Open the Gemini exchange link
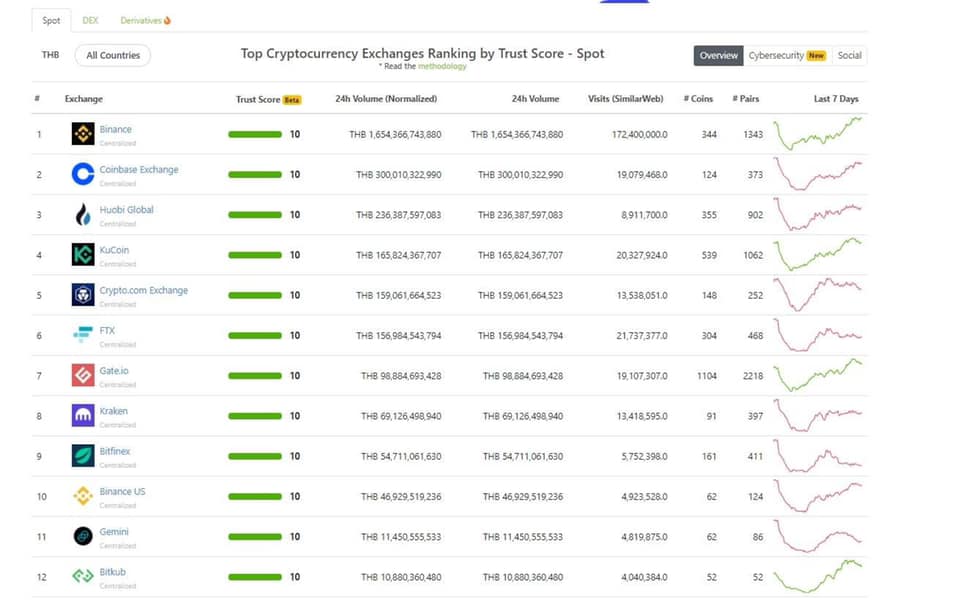This screenshot has width=960, height=600. 114,531
